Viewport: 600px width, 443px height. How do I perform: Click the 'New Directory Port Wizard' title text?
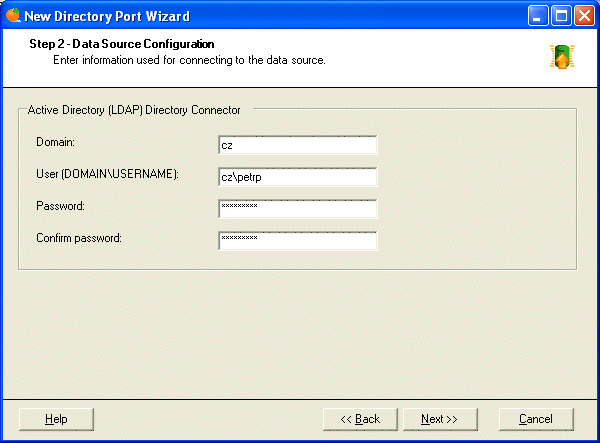pos(107,16)
